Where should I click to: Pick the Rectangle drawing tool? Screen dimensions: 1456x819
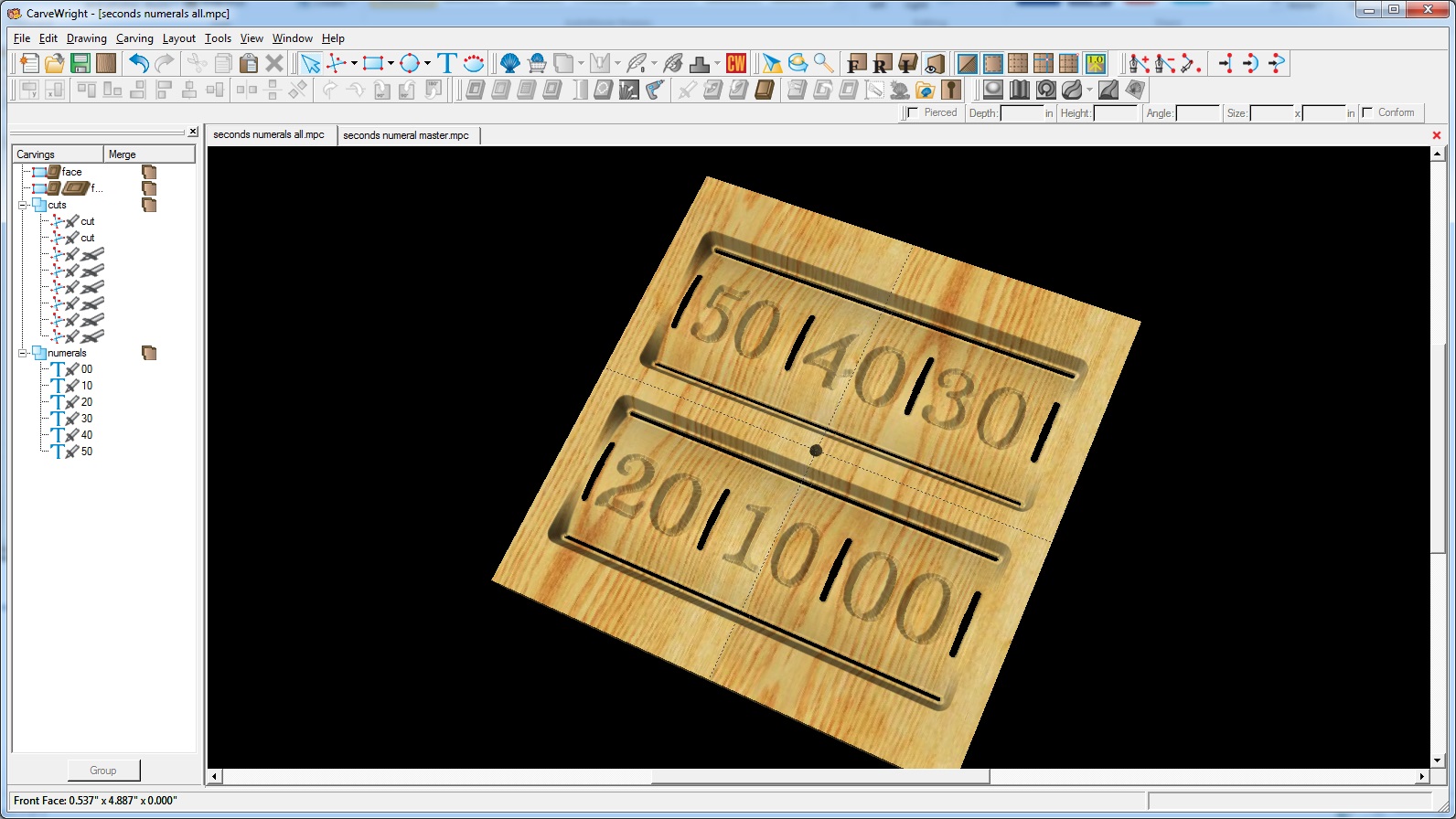(x=372, y=63)
